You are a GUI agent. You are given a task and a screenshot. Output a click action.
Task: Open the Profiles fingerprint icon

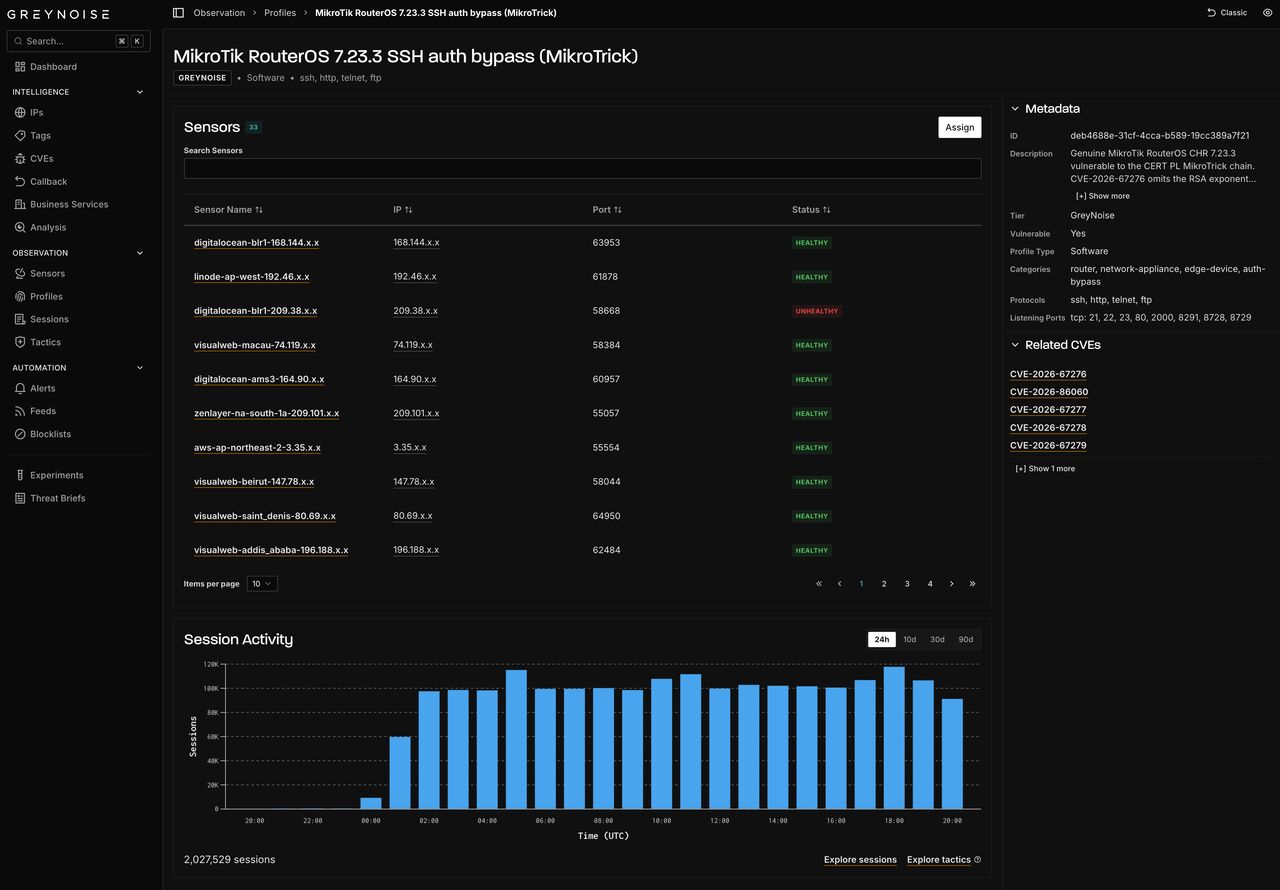20,296
